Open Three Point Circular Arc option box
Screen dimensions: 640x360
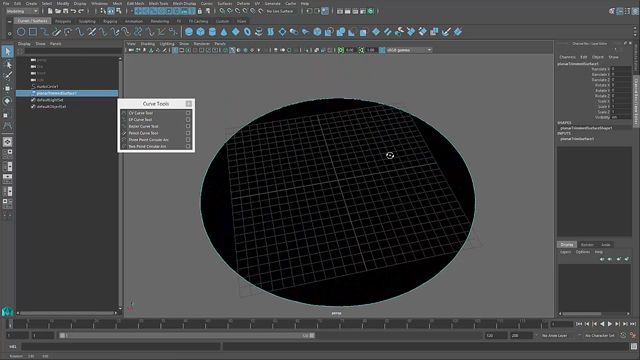[188, 140]
